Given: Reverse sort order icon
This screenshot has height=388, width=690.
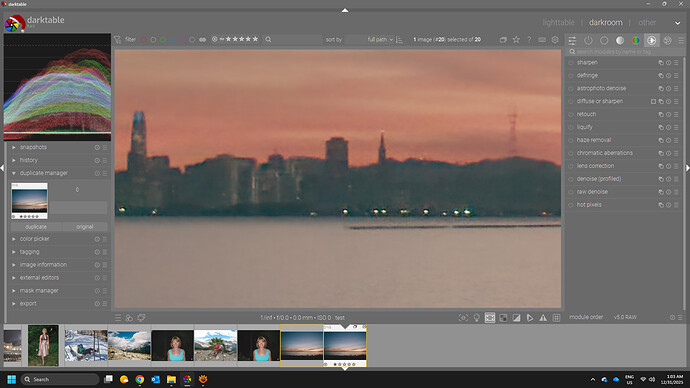Looking at the screenshot, I should [x=400, y=40].
